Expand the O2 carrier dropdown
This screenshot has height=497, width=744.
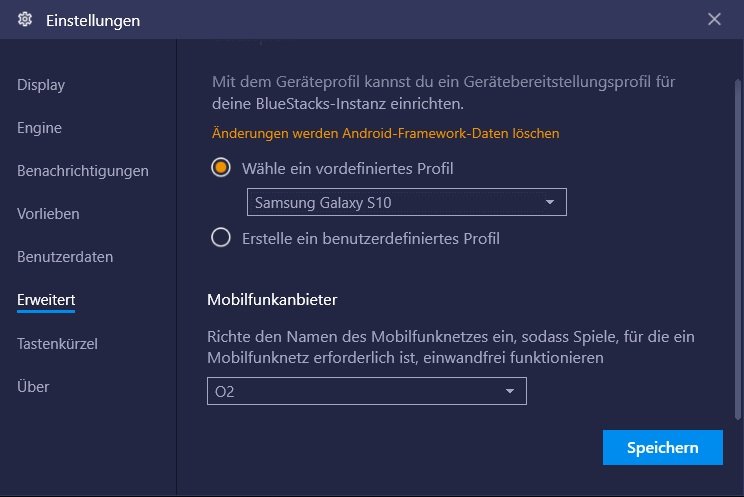(366, 391)
